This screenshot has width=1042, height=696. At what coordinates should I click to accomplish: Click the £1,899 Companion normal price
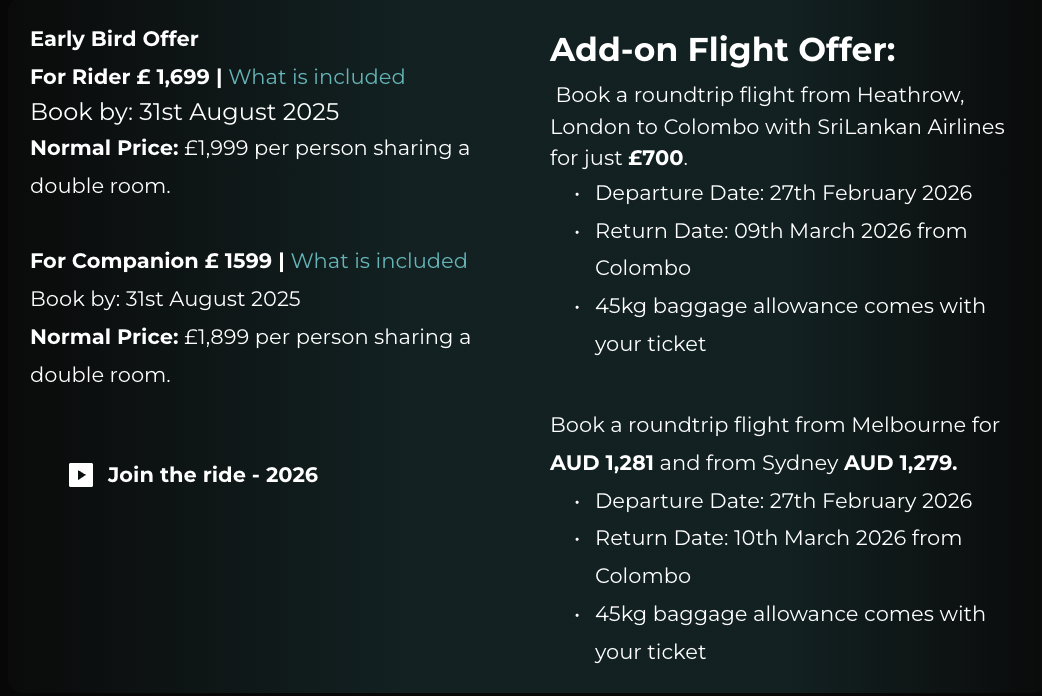pos(216,337)
